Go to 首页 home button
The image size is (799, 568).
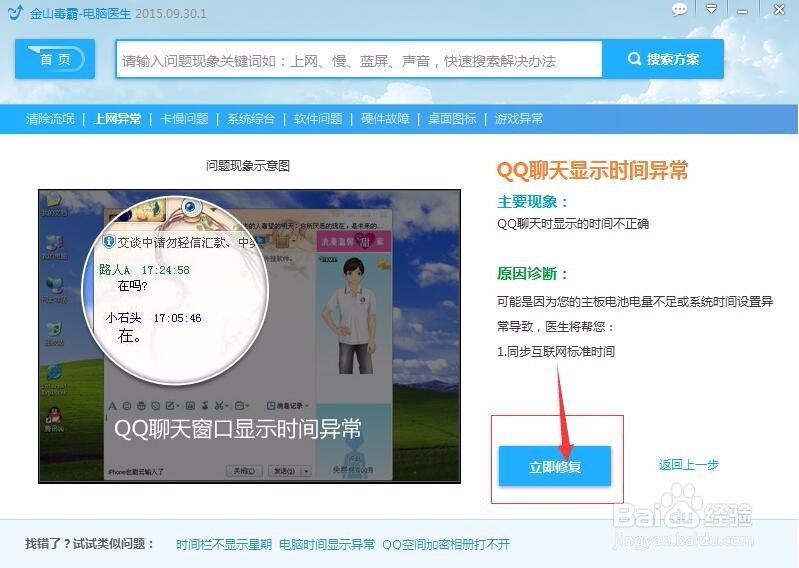[55, 59]
